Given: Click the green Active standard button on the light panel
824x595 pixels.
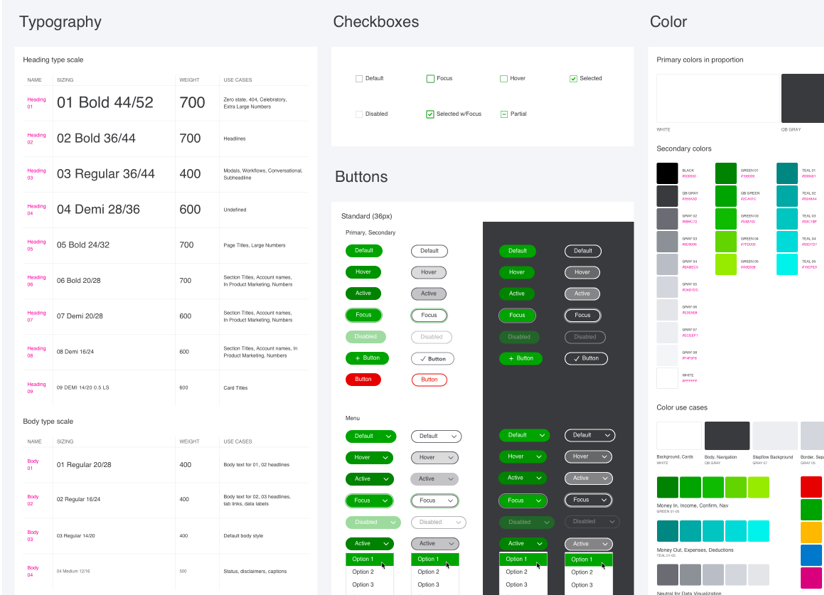Looking at the screenshot, I should pos(363,293).
